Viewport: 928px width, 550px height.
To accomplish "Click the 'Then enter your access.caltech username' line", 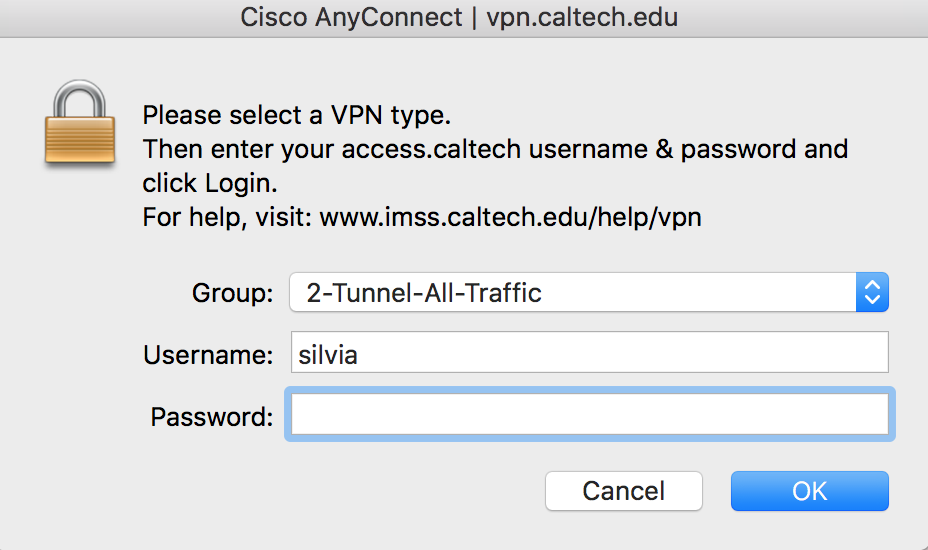I will pyautogui.click(x=400, y=149).
